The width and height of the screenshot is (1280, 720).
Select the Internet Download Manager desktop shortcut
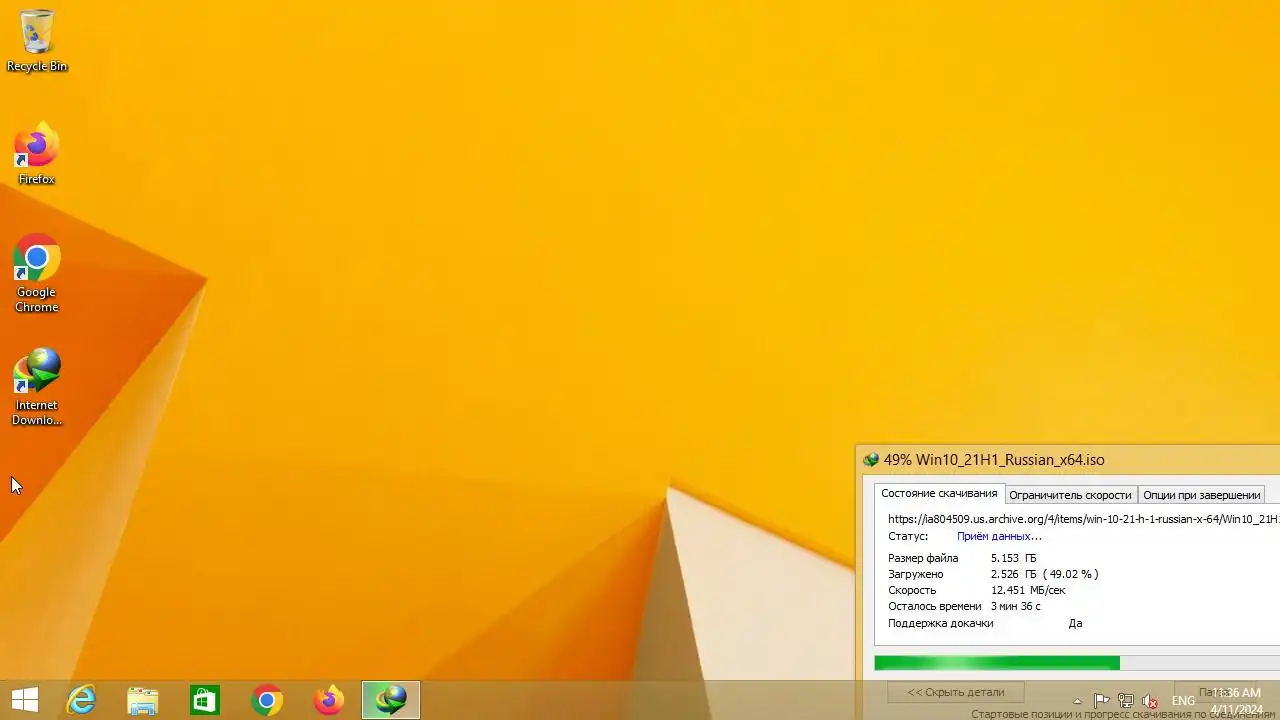click(37, 387)
